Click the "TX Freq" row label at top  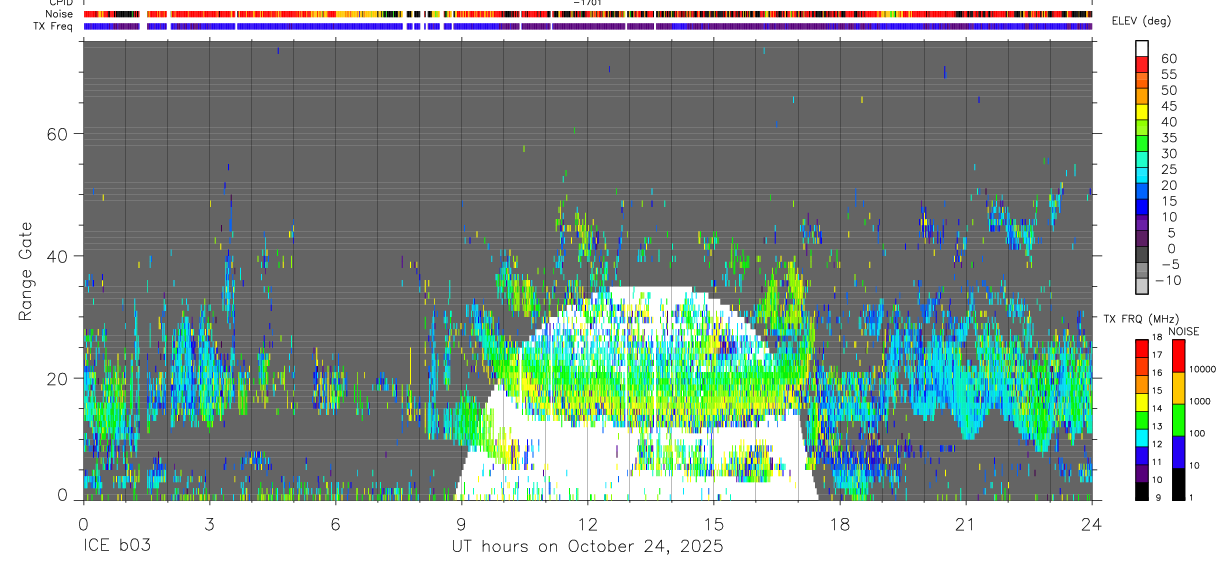click(x=54, y=26)
